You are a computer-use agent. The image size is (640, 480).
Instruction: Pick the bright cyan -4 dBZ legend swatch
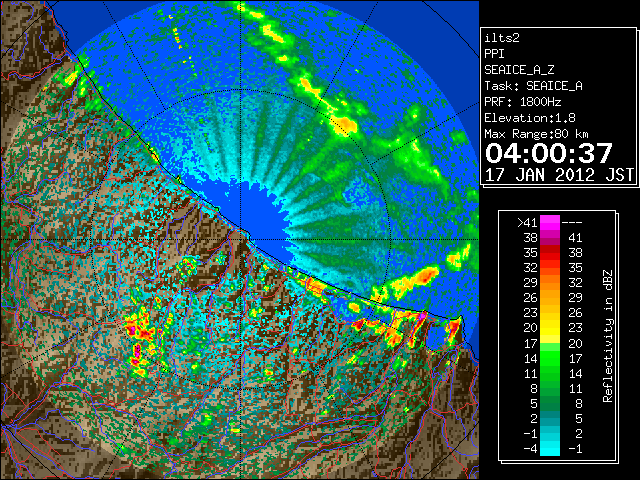(x=550, y=449)
